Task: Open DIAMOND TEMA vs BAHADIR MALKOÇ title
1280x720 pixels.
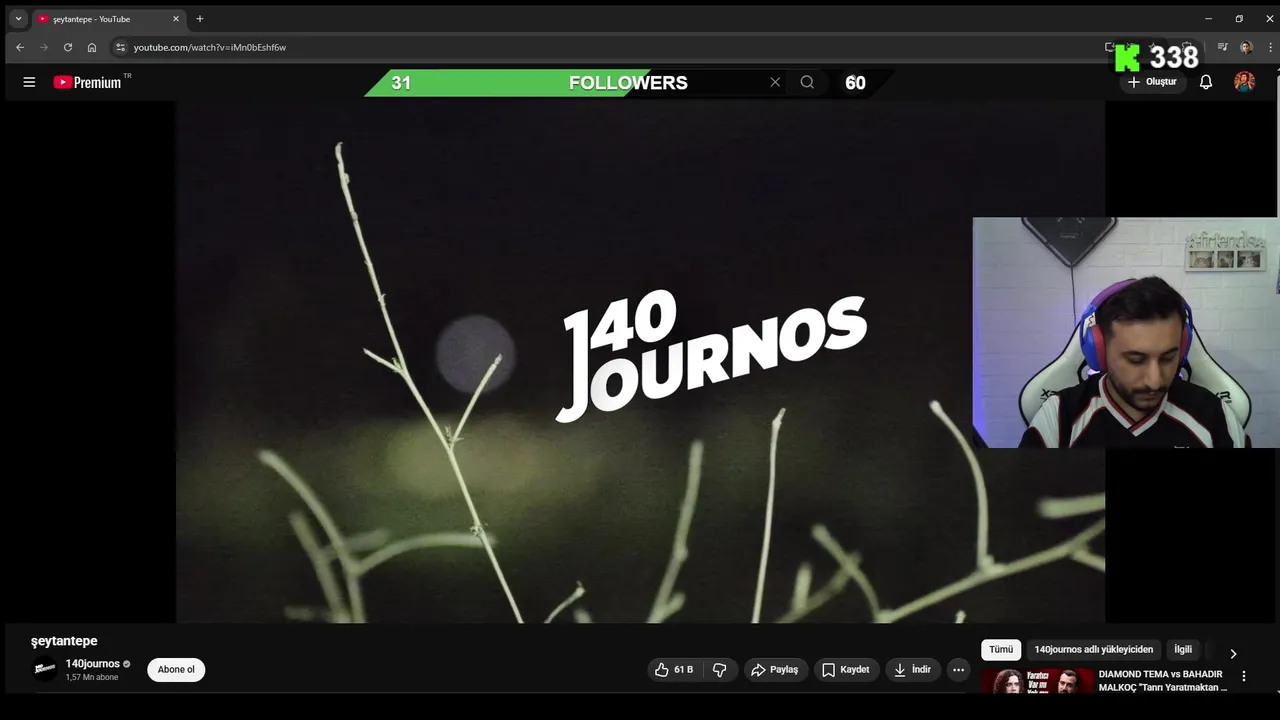Action: click(1162, 681)
